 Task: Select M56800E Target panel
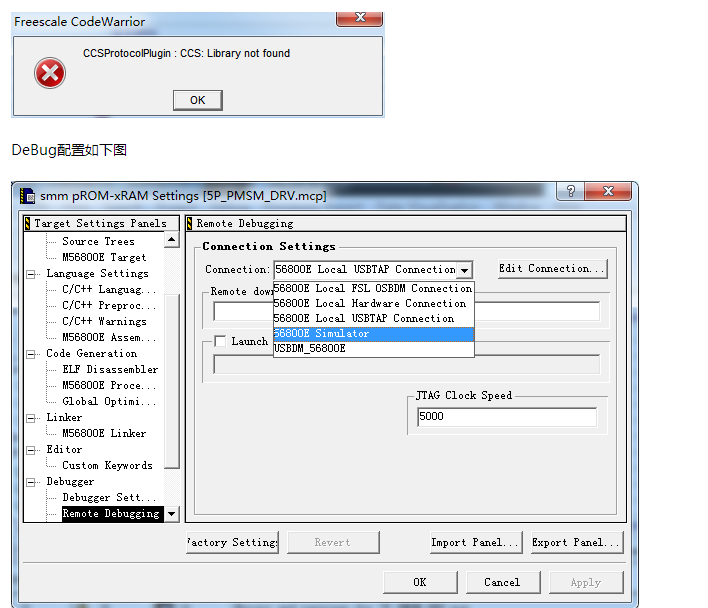tap(104, 257)
